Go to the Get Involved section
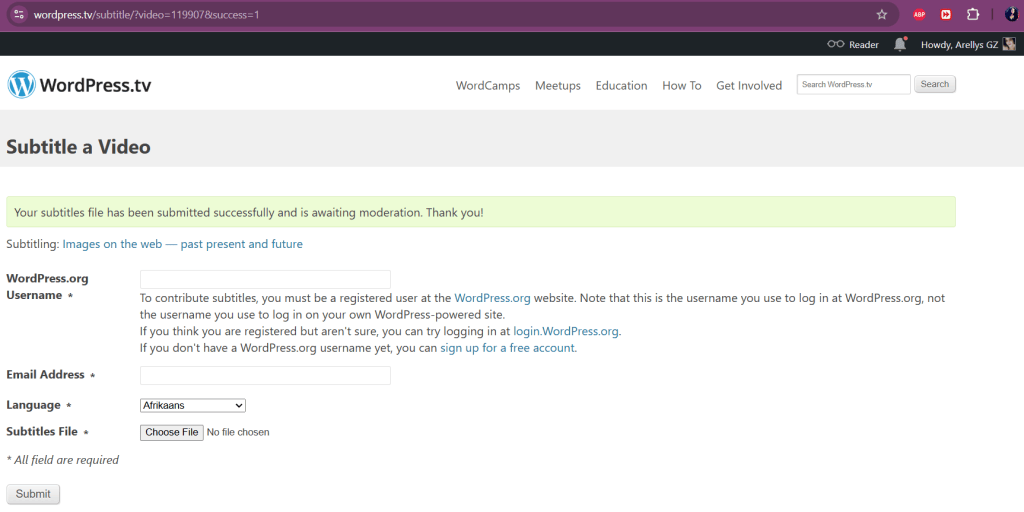This screenshot has width=1024, height=512. (749, 86)
